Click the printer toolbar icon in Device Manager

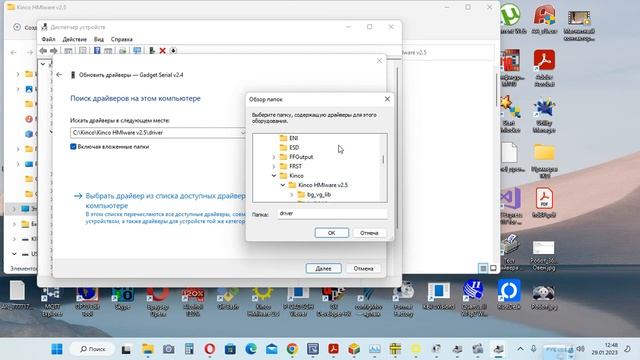pos(122,50)
